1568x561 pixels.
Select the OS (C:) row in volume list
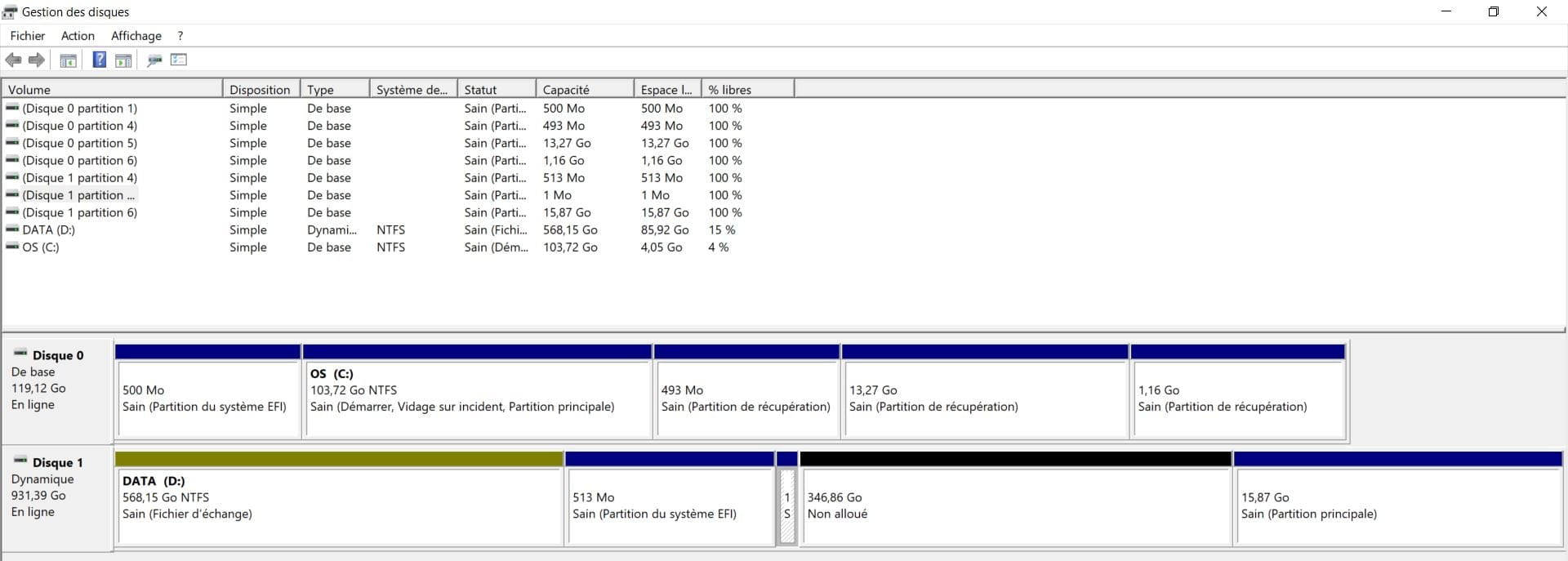(x=41, y=247)
